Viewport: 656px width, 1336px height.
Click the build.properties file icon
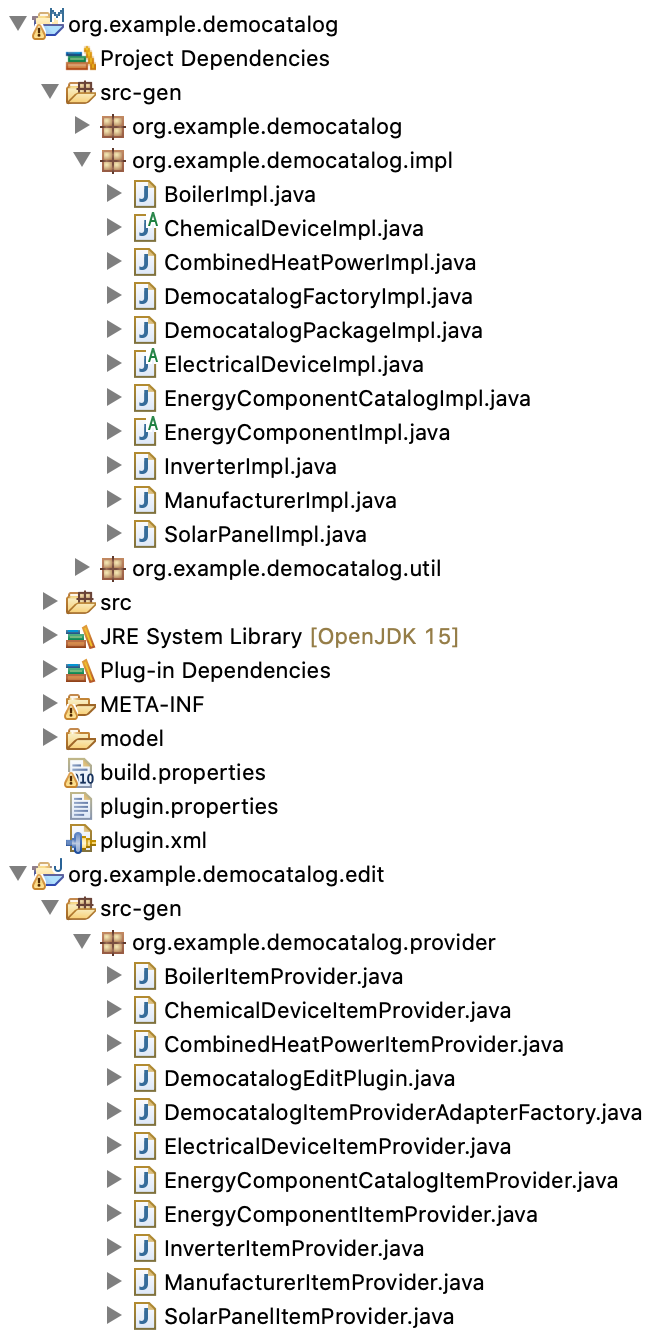coord(80,772)
